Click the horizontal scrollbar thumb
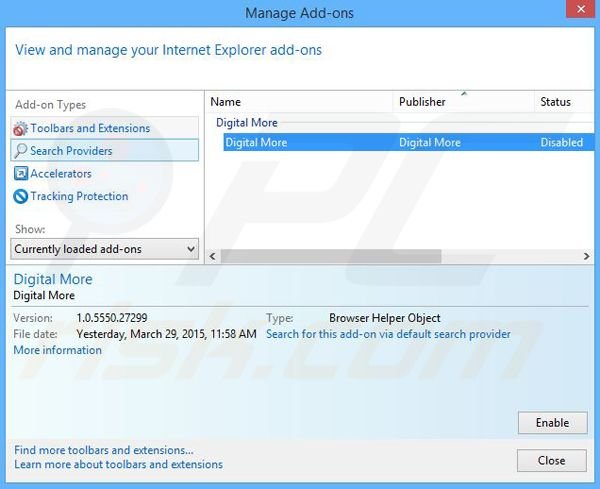Screen dimensions: 600x489 point(331,256)
